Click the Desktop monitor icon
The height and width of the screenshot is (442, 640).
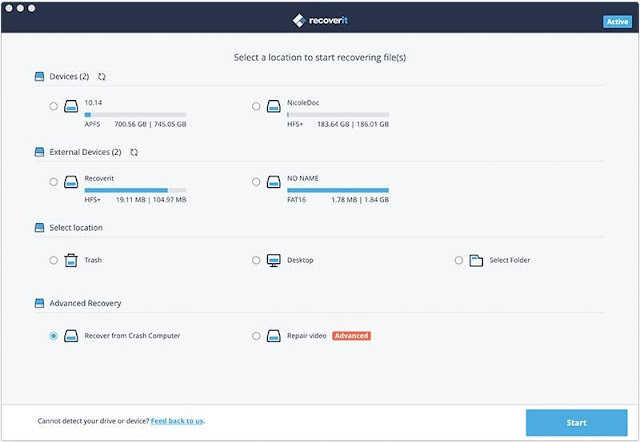click(273, 260)
